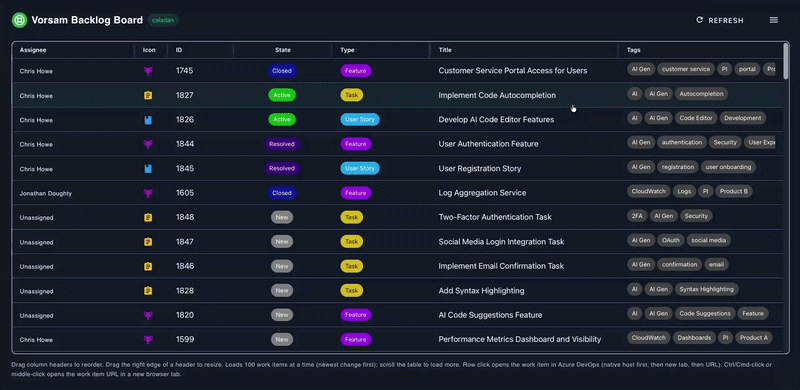Image resolution: width=800 pixels, height=390 pixels.
Task: Click the '2FA' tag chip
Action: coord(637,216)
